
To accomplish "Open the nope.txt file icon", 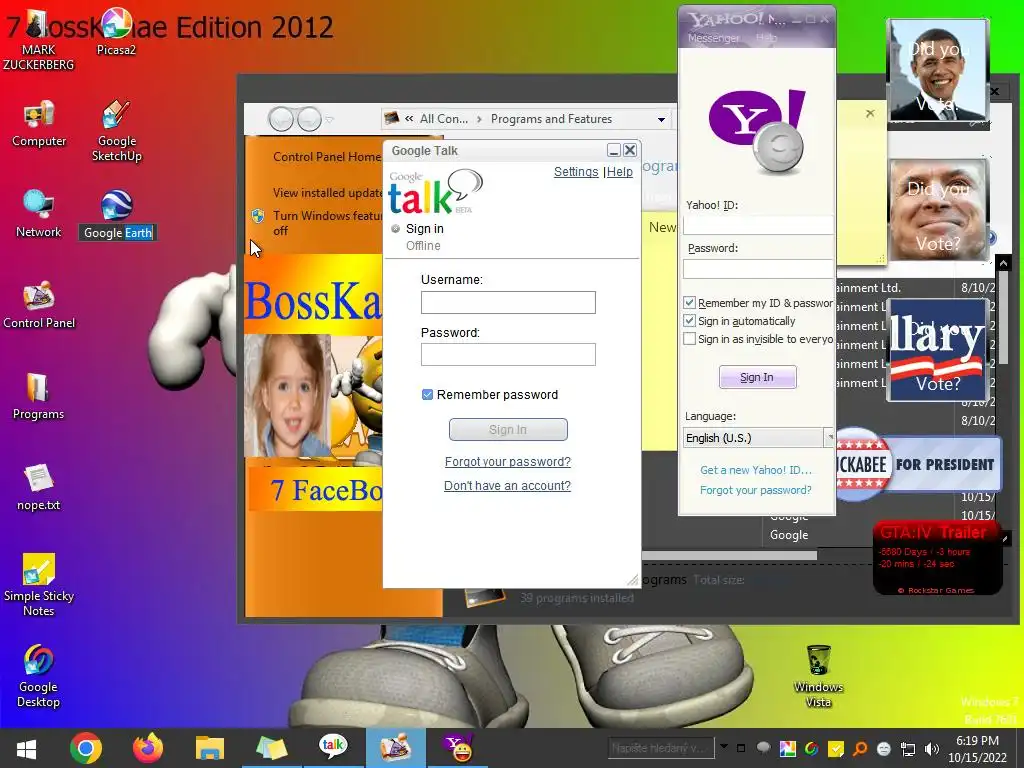I will point(38,487).
